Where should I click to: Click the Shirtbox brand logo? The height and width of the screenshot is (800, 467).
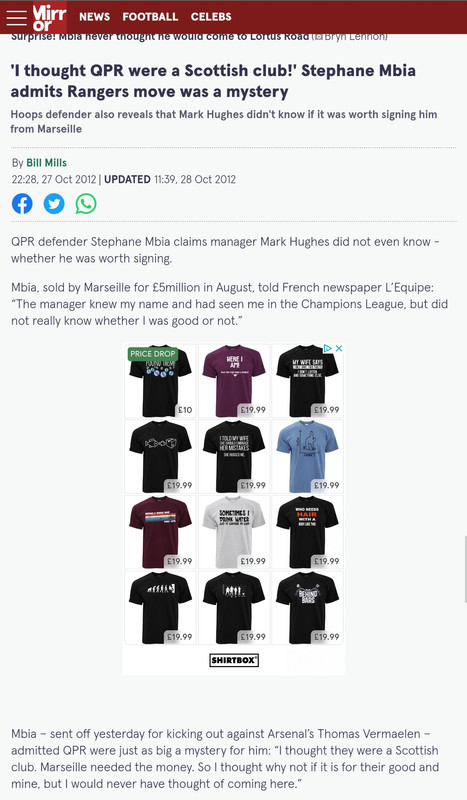[234, 660]
